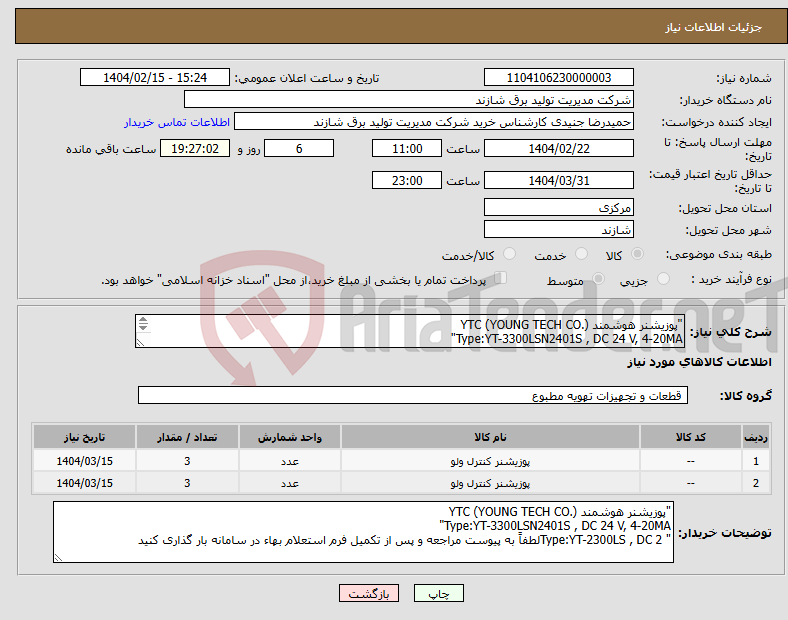
Task: Select the متوسط purchase type radio
Action: click(x=598, y=278)
